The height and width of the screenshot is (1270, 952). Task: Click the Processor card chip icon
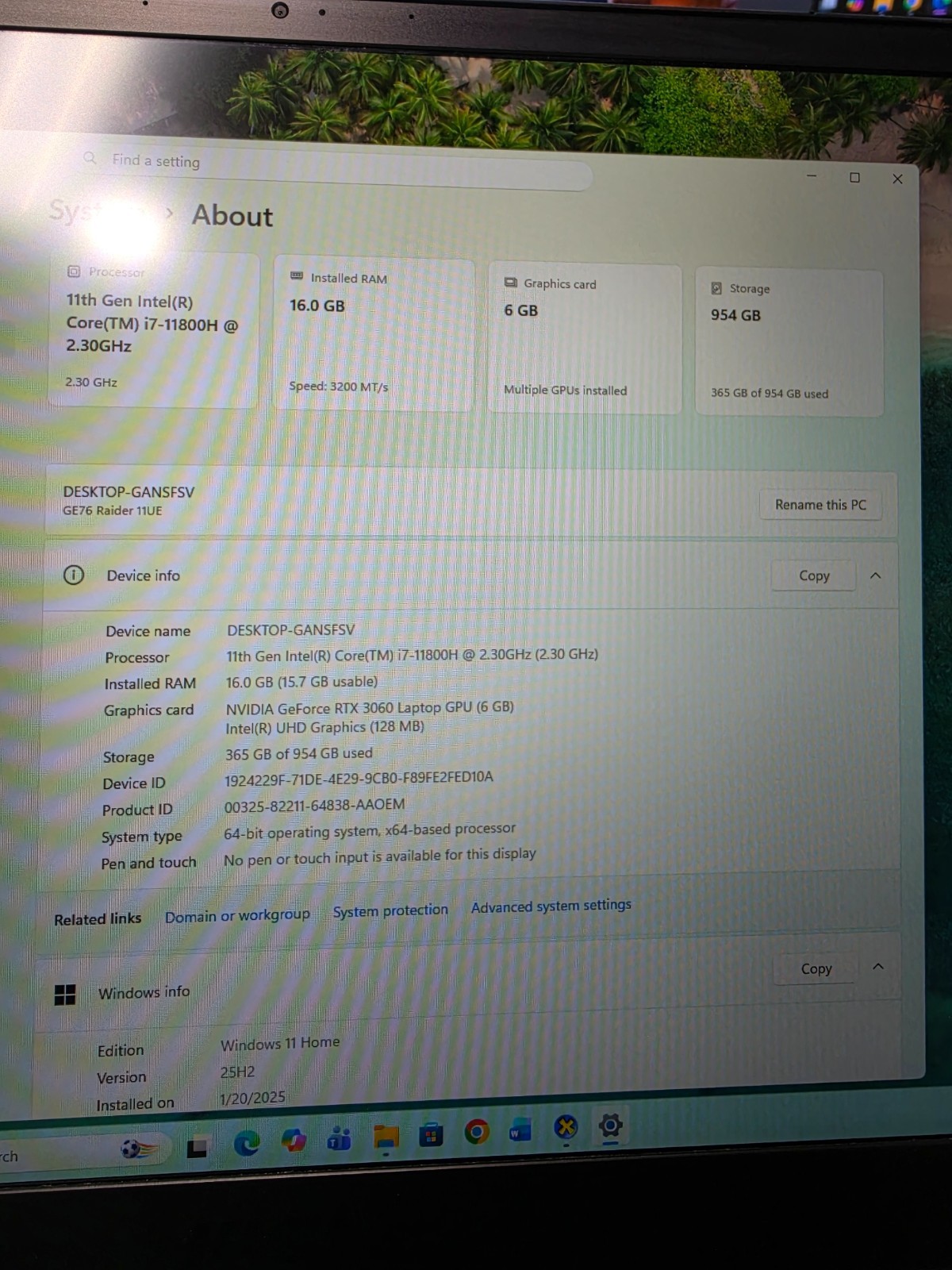click(74, 271)
